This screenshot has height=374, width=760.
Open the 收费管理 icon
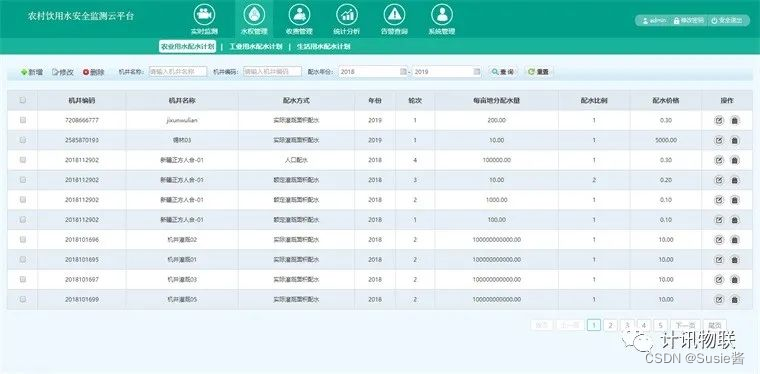(x=299, y=15)
